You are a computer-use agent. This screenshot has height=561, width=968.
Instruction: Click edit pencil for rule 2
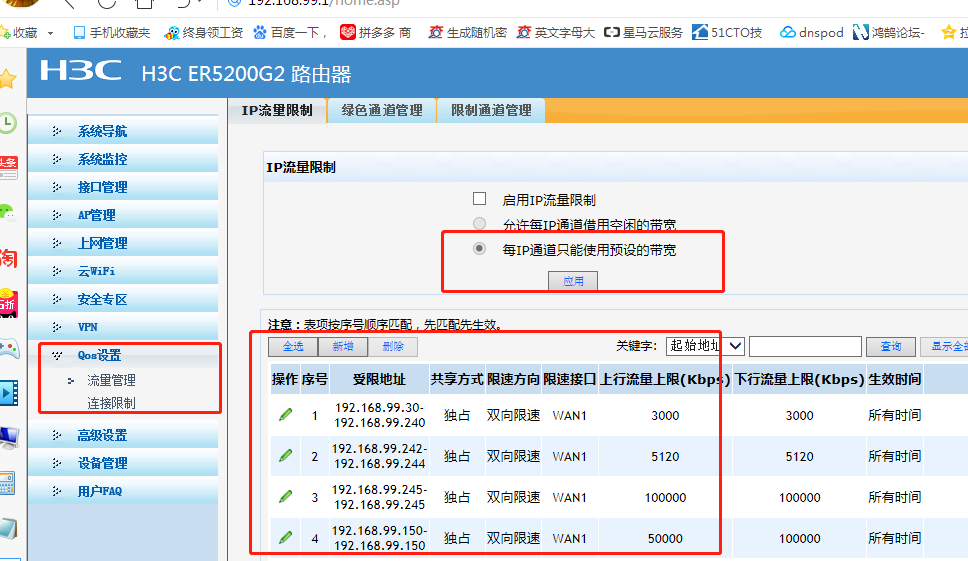[x=285, y=455]
